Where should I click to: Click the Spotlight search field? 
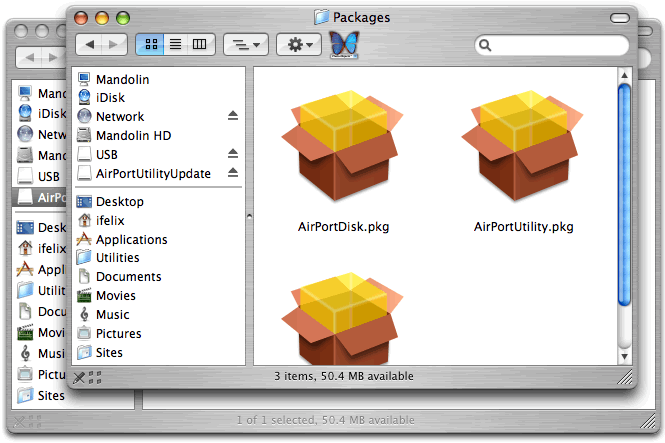click(x=551, y=45)
